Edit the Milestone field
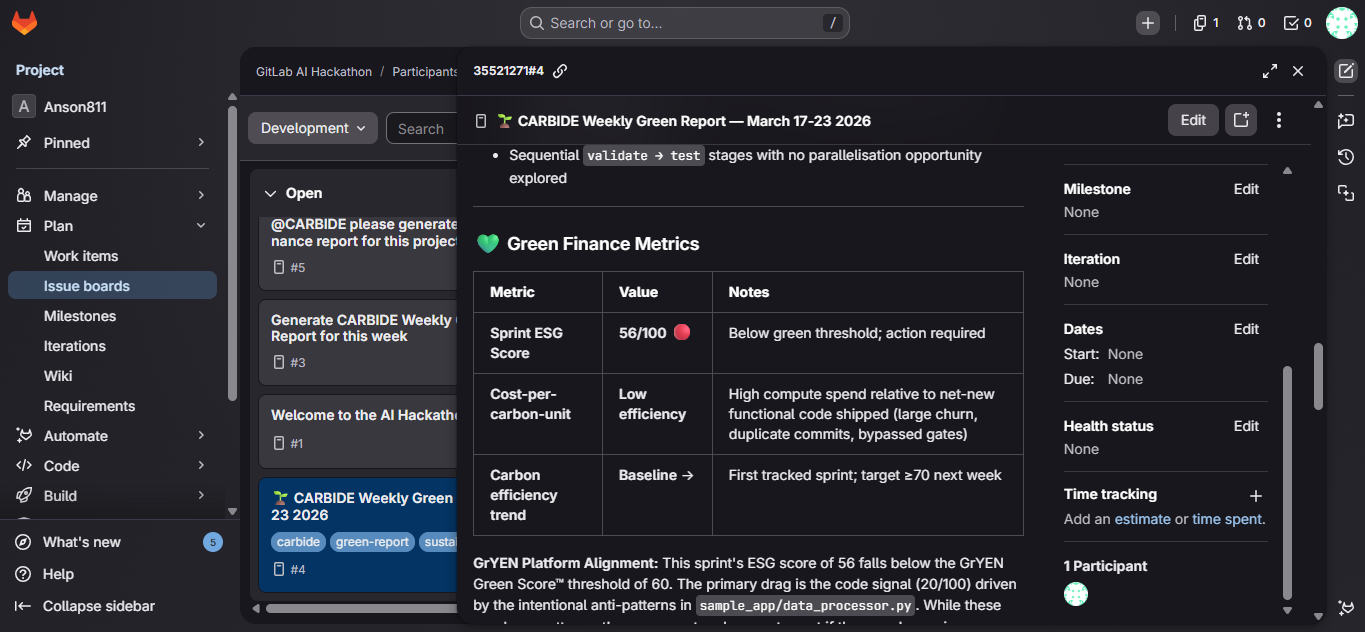 pyautogui.click(x=1246, y=189)
